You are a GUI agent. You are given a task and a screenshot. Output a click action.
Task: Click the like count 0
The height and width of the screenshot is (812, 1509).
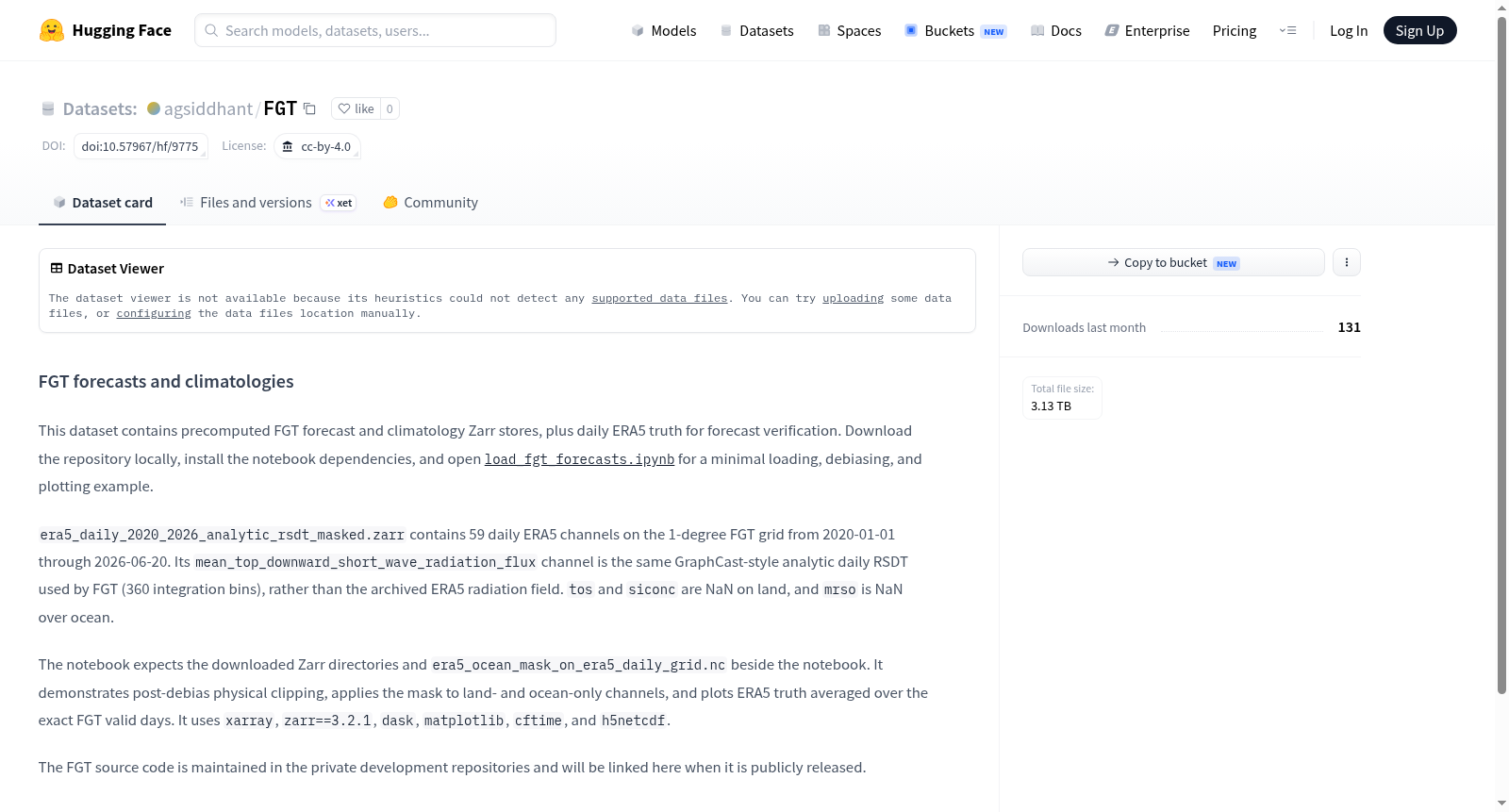390,108
